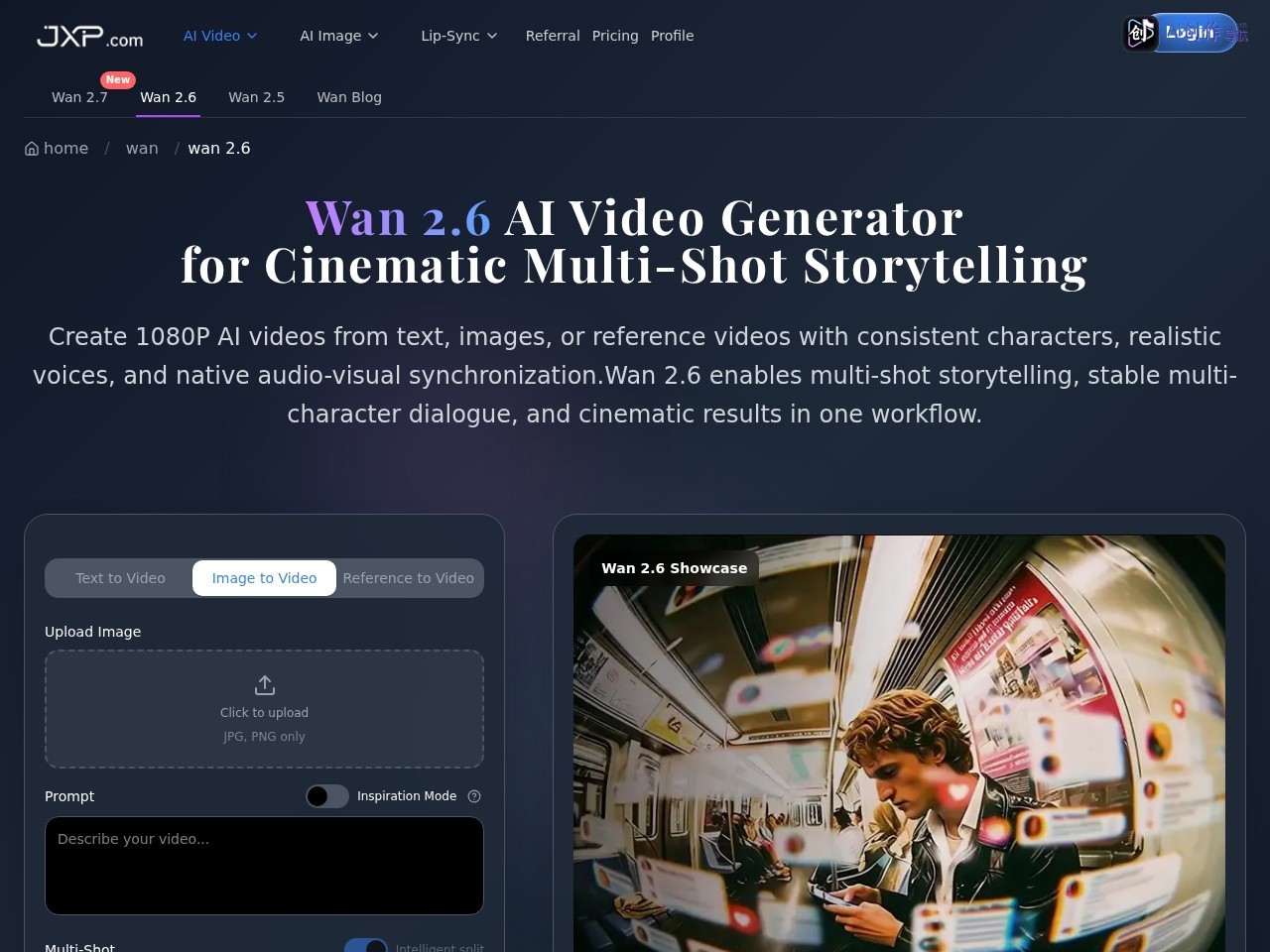
Task: Switch to Text to Video mode
Action: click(x=120, y=578)
